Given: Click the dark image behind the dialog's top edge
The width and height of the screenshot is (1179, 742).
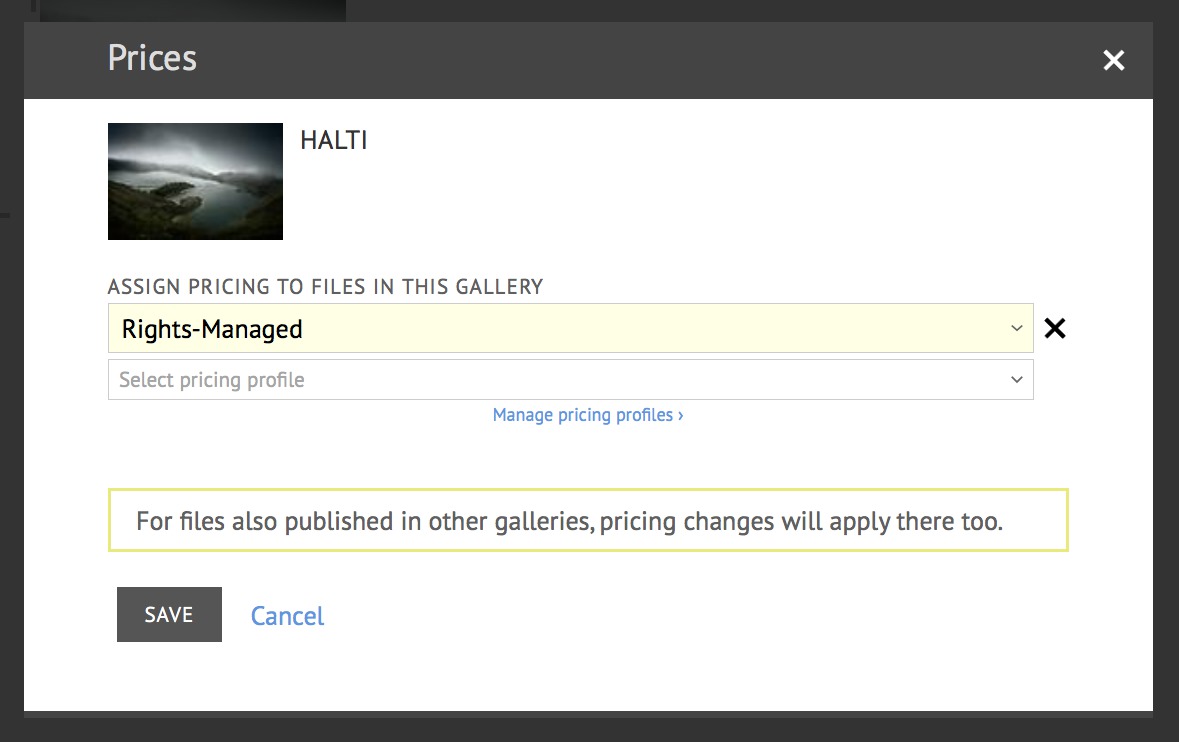Looking at the screenshot, I should click(x=190, y=10).
